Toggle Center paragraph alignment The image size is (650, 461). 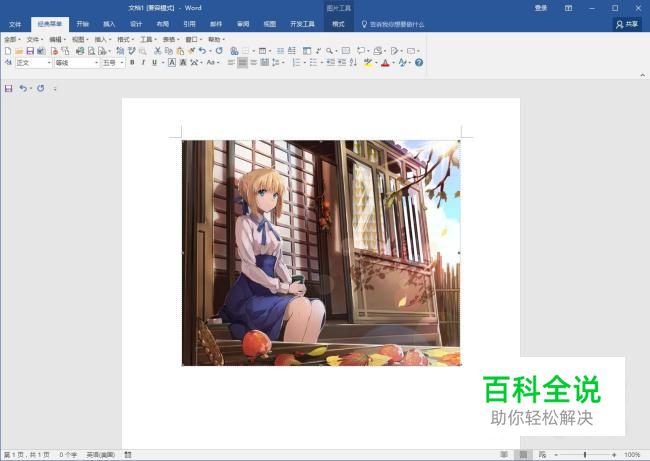click(243, 63)
